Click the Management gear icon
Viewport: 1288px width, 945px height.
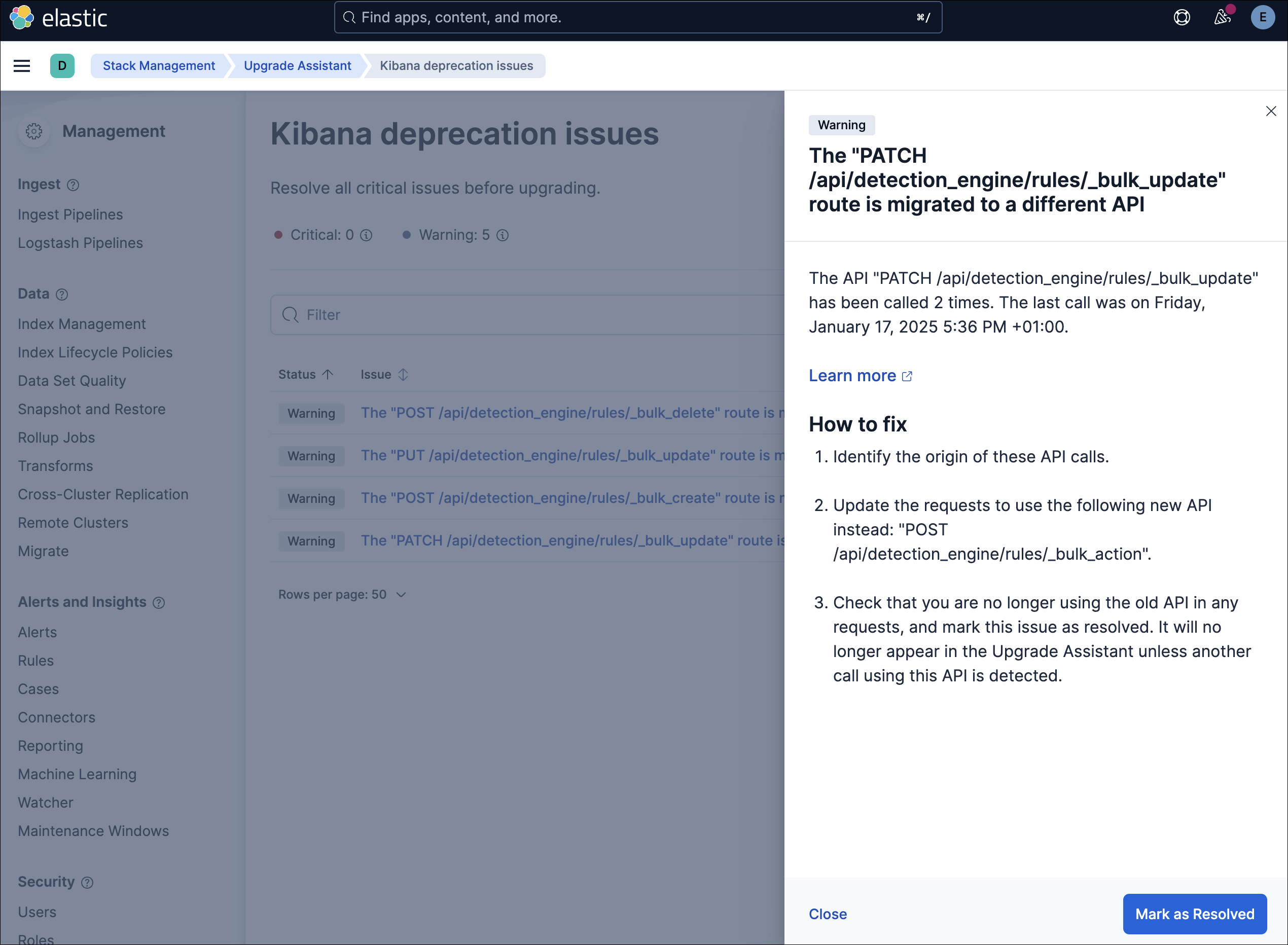pos(34,131)
